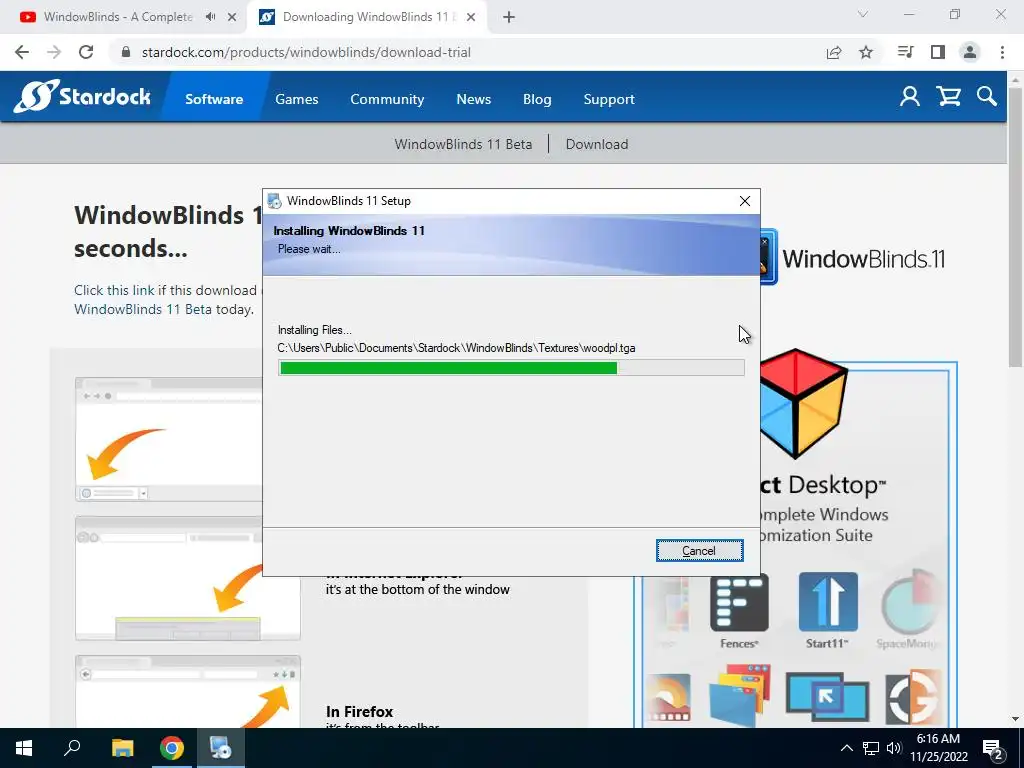The height and width of the screenshot is (768, 1024).
Task: Click the share page icon in address bar
Action: (x=834, y=52)
